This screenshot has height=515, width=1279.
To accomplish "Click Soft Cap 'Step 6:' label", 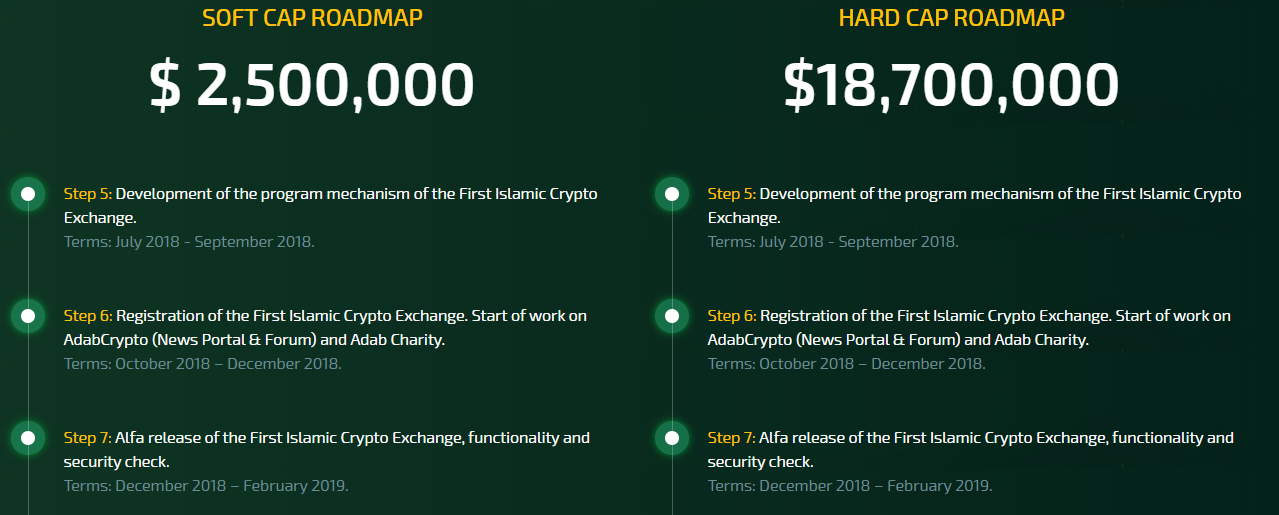I will tap(87, 316).
